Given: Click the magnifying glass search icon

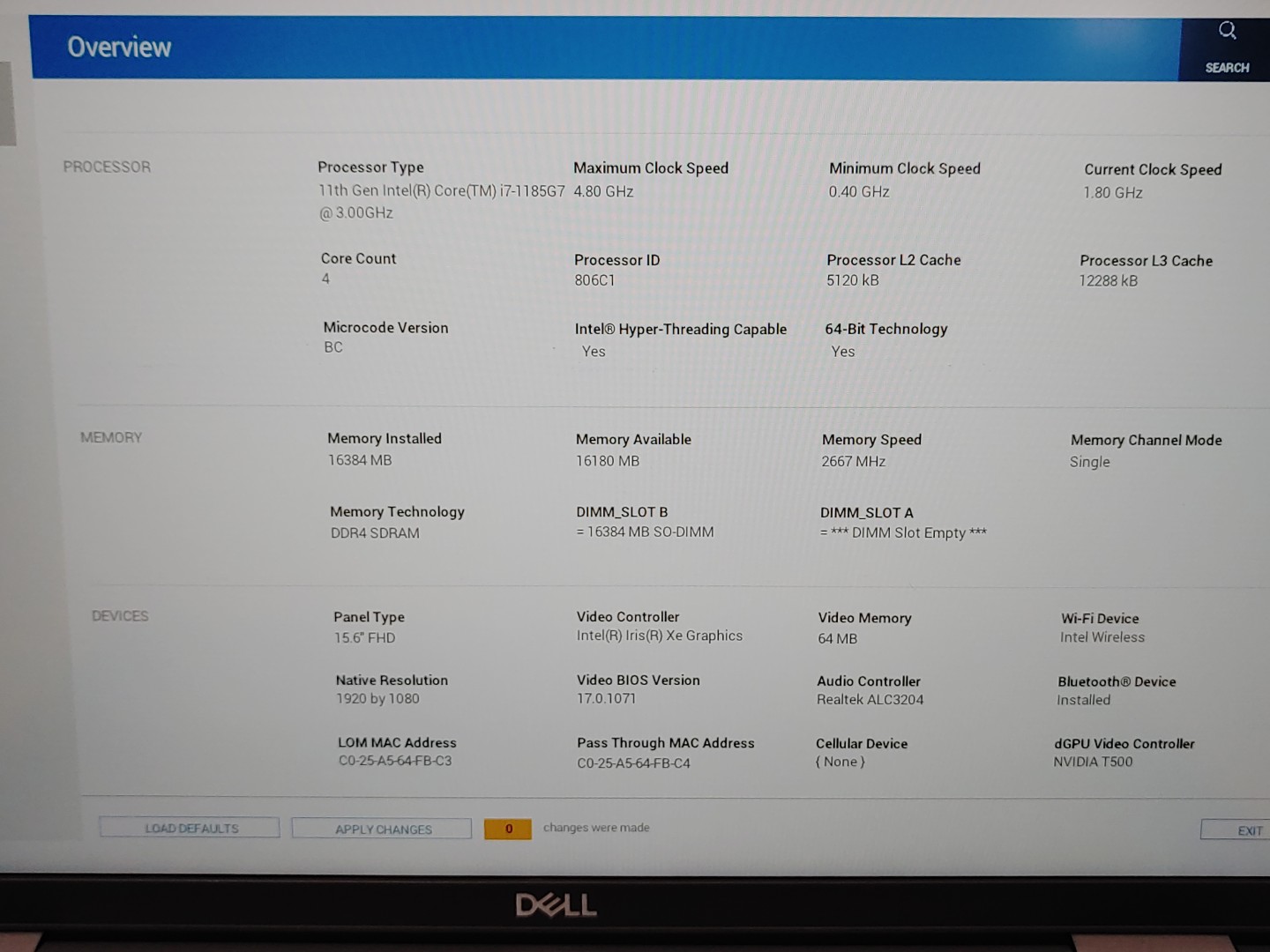Looking at the screenshot, I should tap(1227, 32).
